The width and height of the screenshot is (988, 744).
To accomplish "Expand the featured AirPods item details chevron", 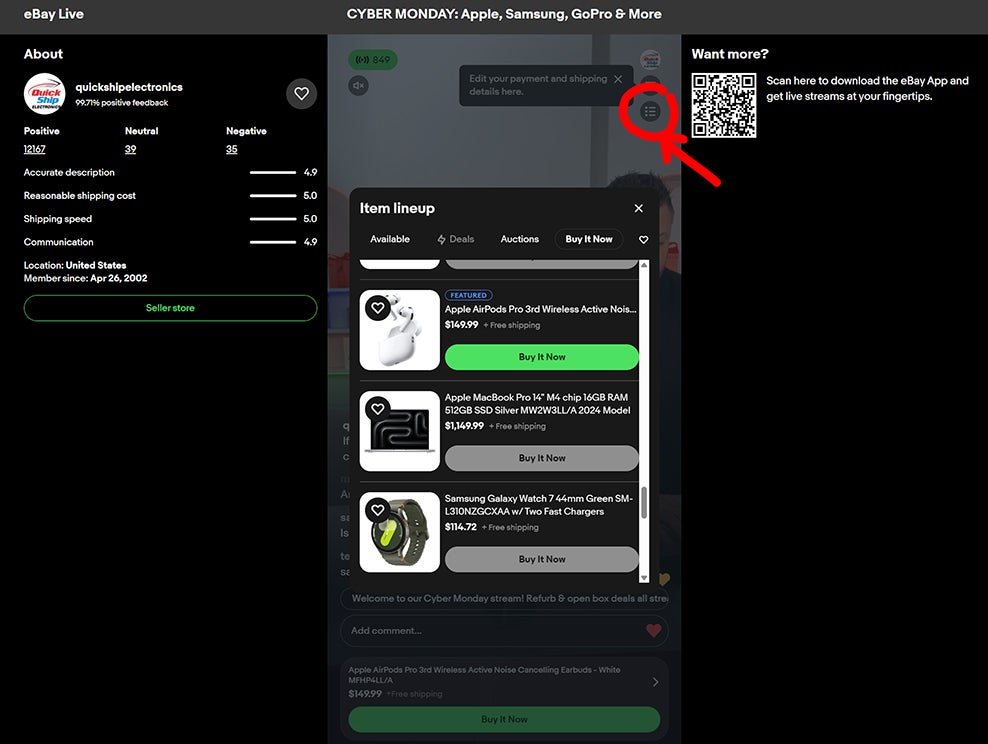I will pyautogui.click(x=655, y=682).
